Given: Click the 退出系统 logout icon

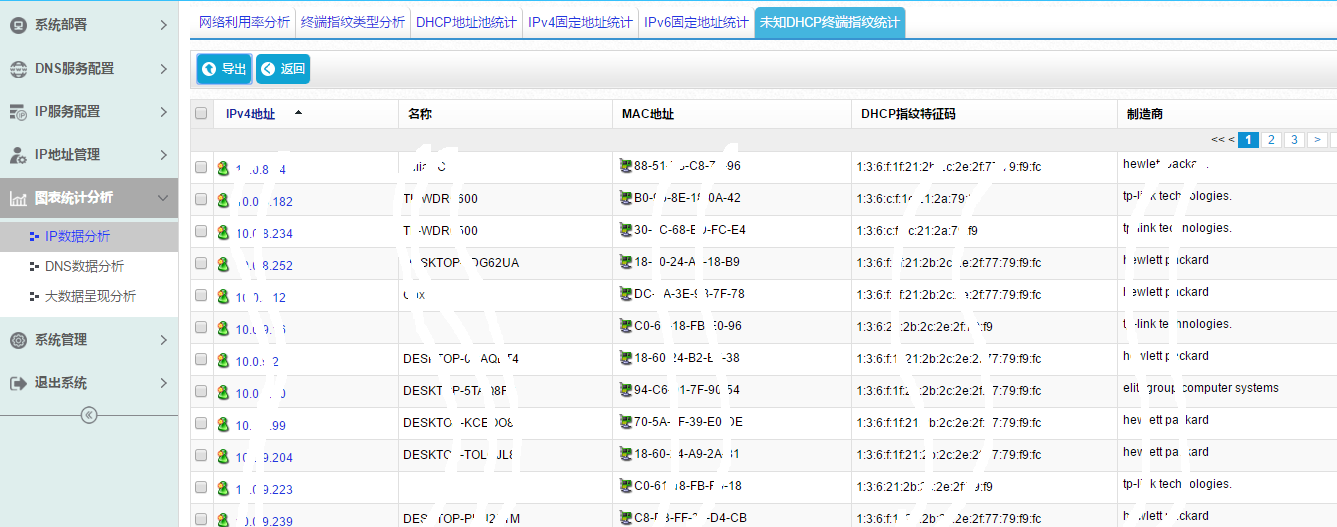Looking at the screenshot, I should pyautogui.click(x=18, y=383).
